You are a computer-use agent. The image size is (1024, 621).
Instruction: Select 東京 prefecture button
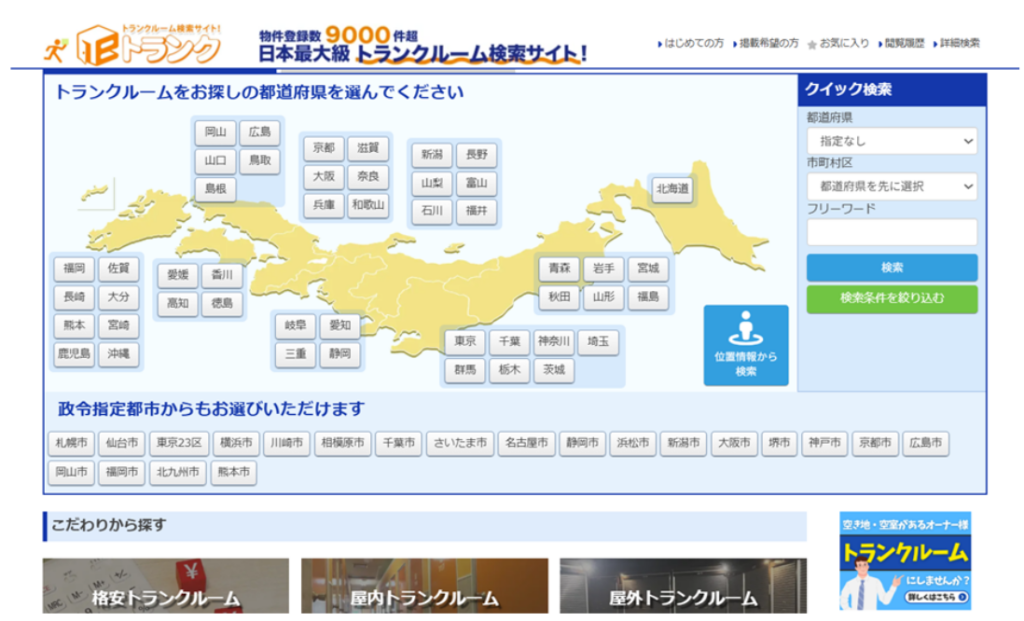(x=465, y=342)
